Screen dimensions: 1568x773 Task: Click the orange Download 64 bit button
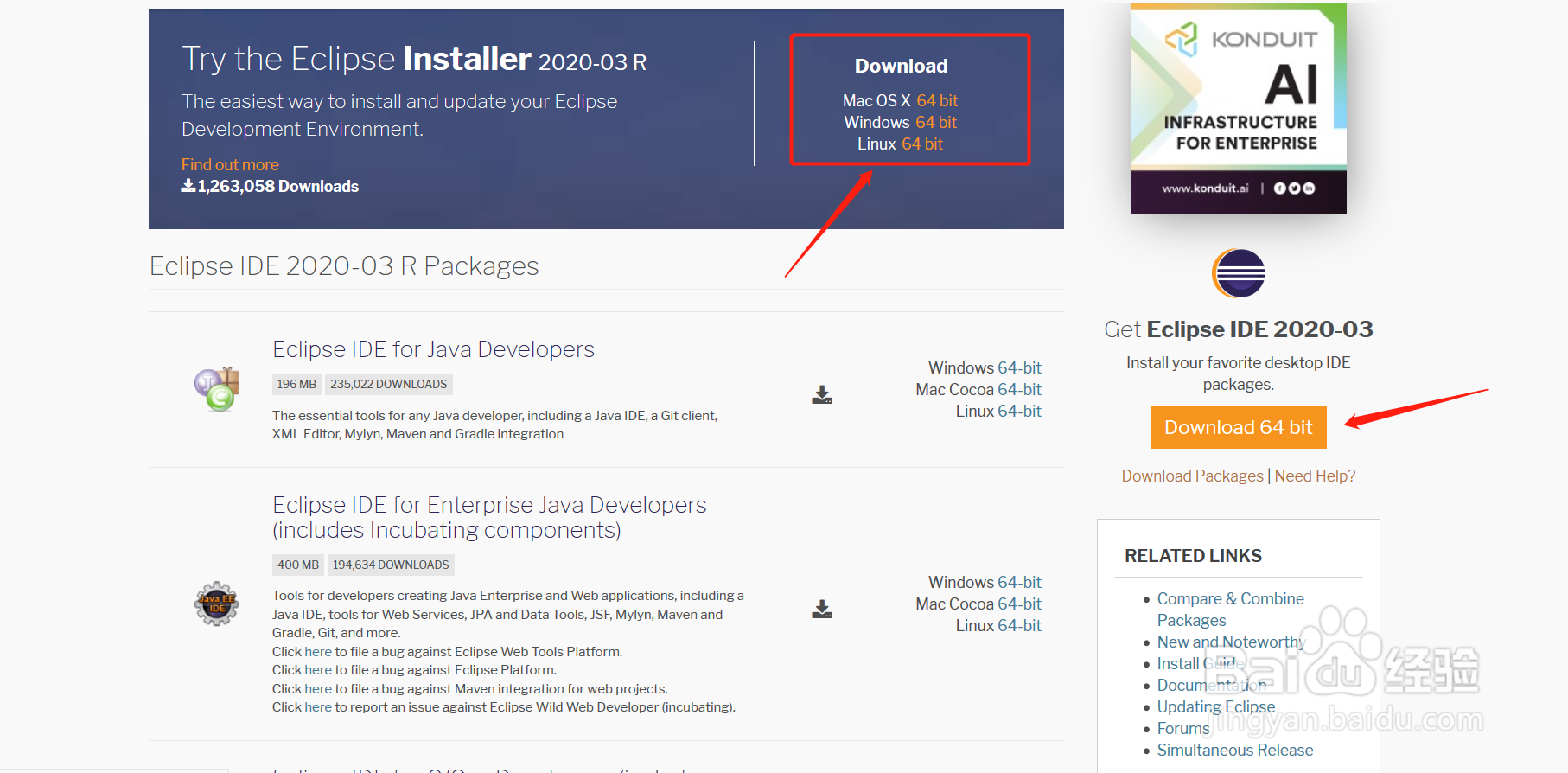1239,427
